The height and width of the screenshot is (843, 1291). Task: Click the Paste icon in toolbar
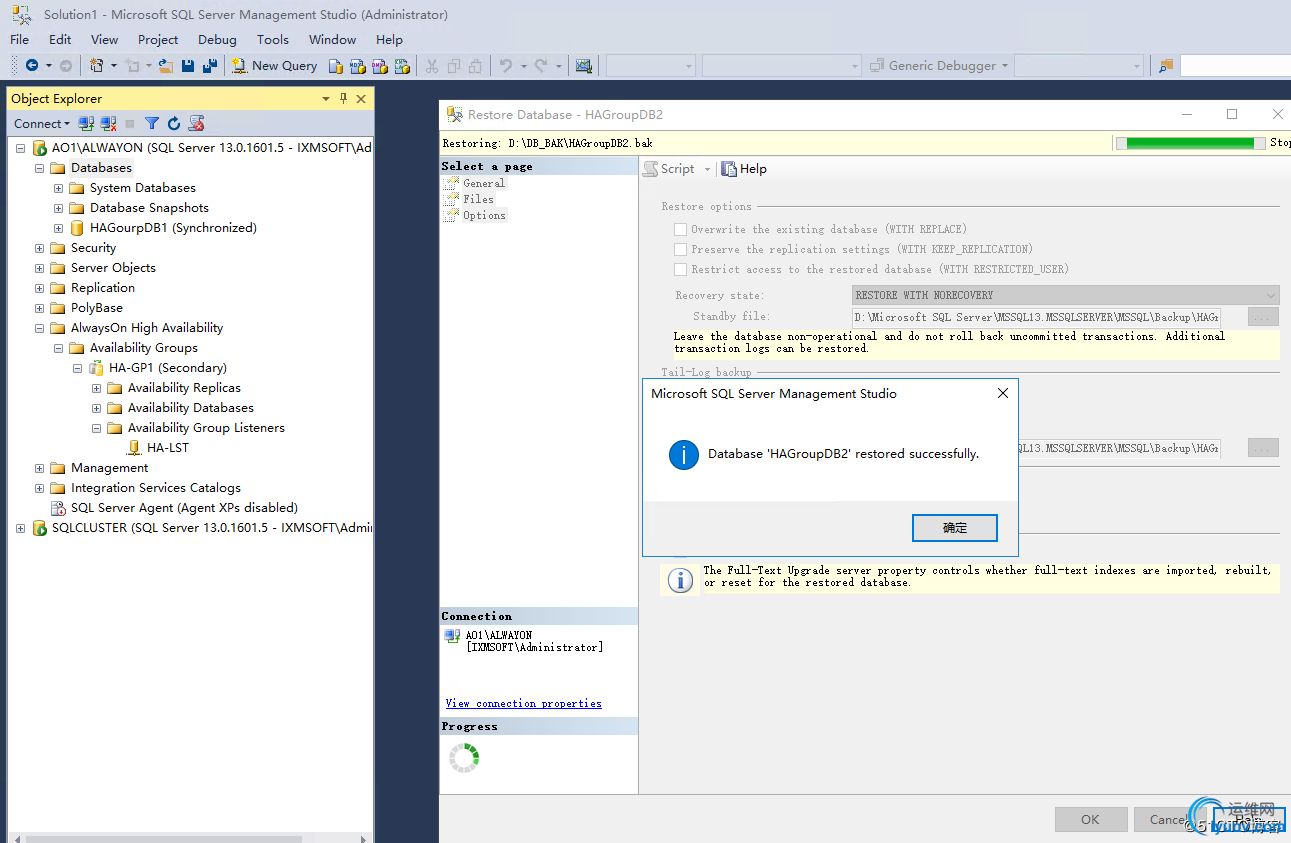tap(476, 66)
